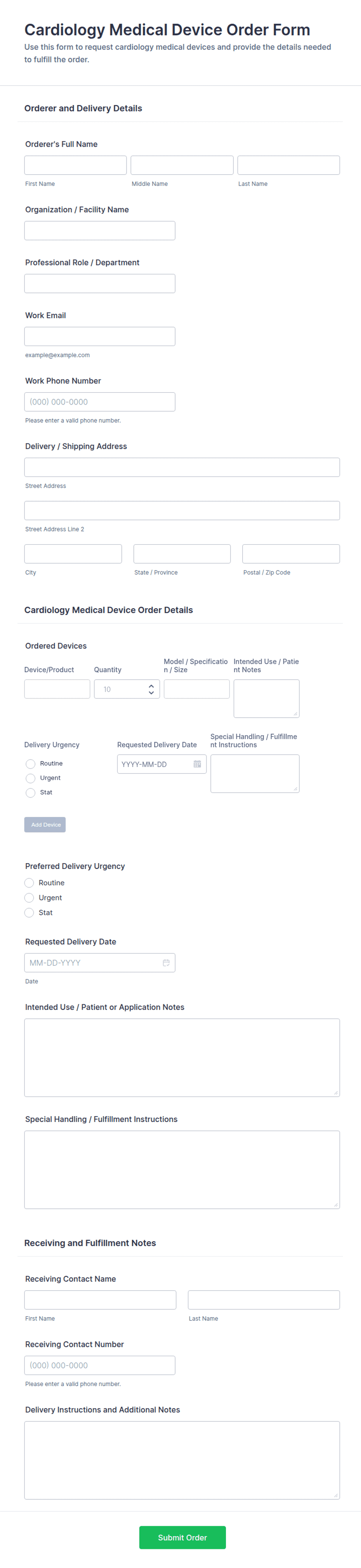The image size is (361, 1568).
Task: Click the Device/Product input box
Action: point(57,689)
